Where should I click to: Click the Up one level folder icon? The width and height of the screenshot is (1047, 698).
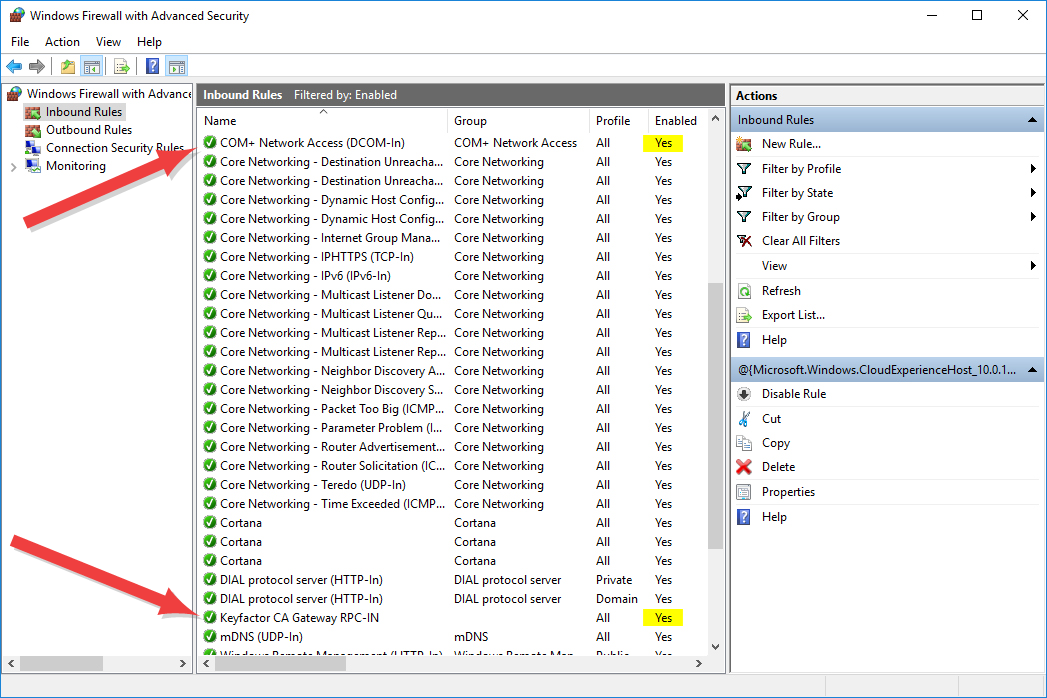pos(67,66)
